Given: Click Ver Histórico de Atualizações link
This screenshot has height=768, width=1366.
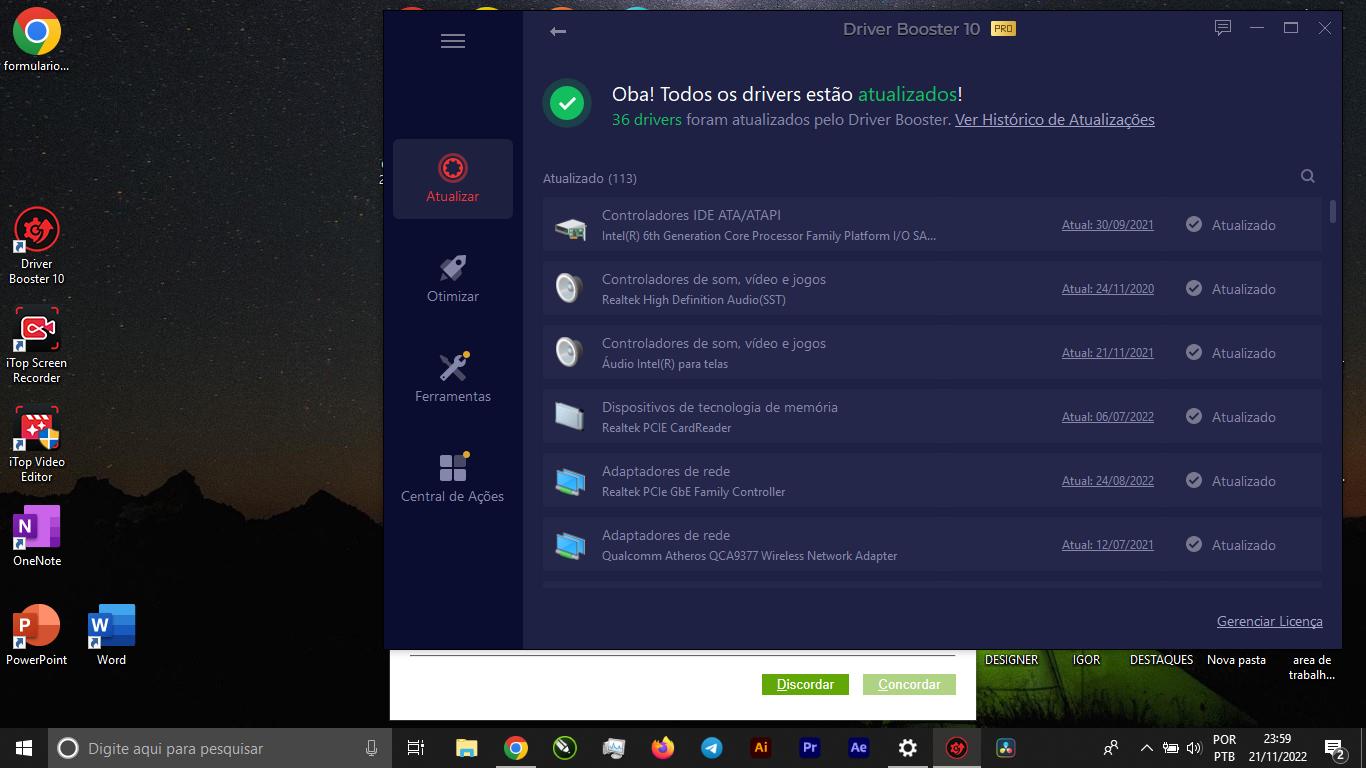Looking at the screenshot, I should [1054, 120].
